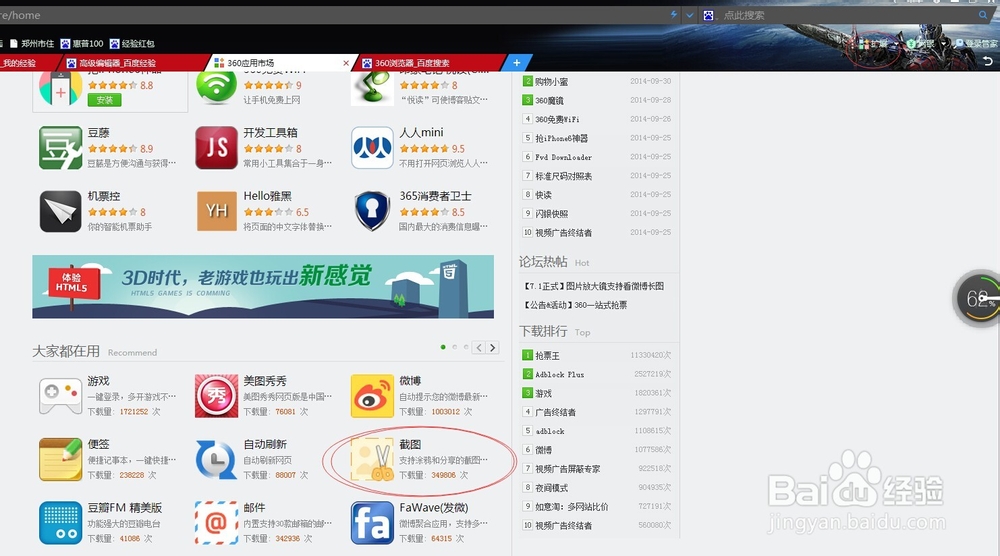Screen dimensions: 1000x556
Task: Expand the address bar dropdown arrow
Action: 690,15
